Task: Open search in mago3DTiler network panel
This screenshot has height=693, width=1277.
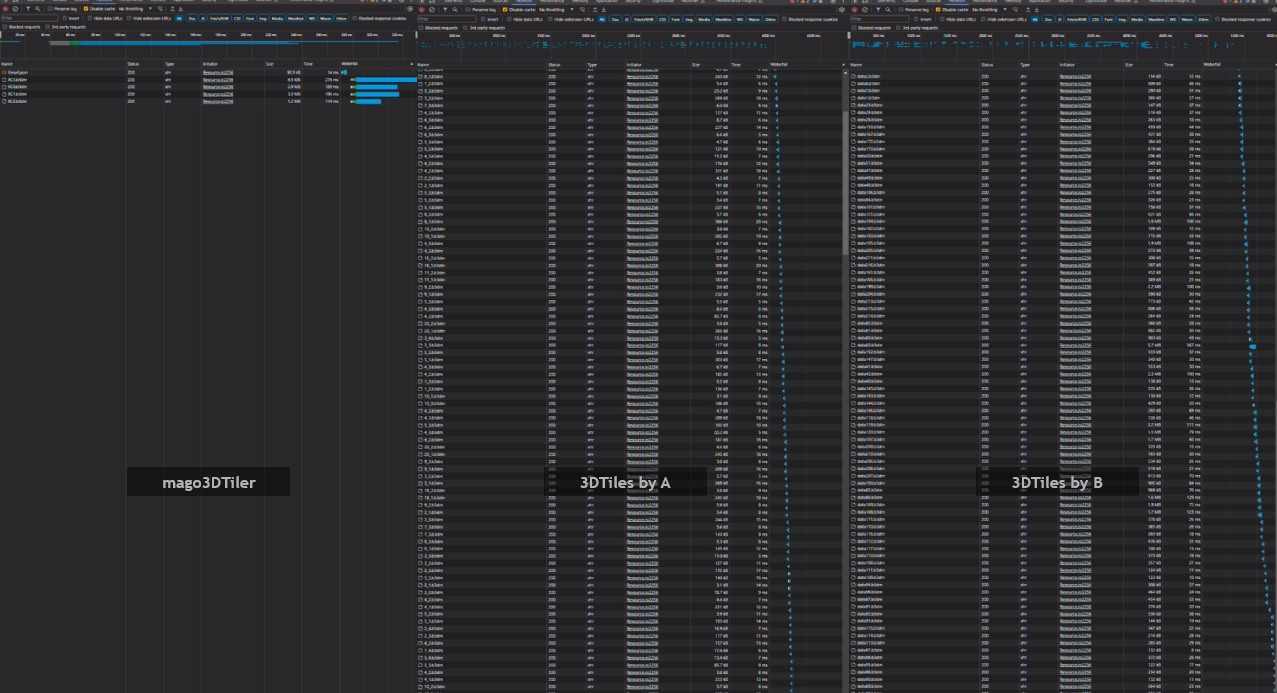Action: [38, 9]
